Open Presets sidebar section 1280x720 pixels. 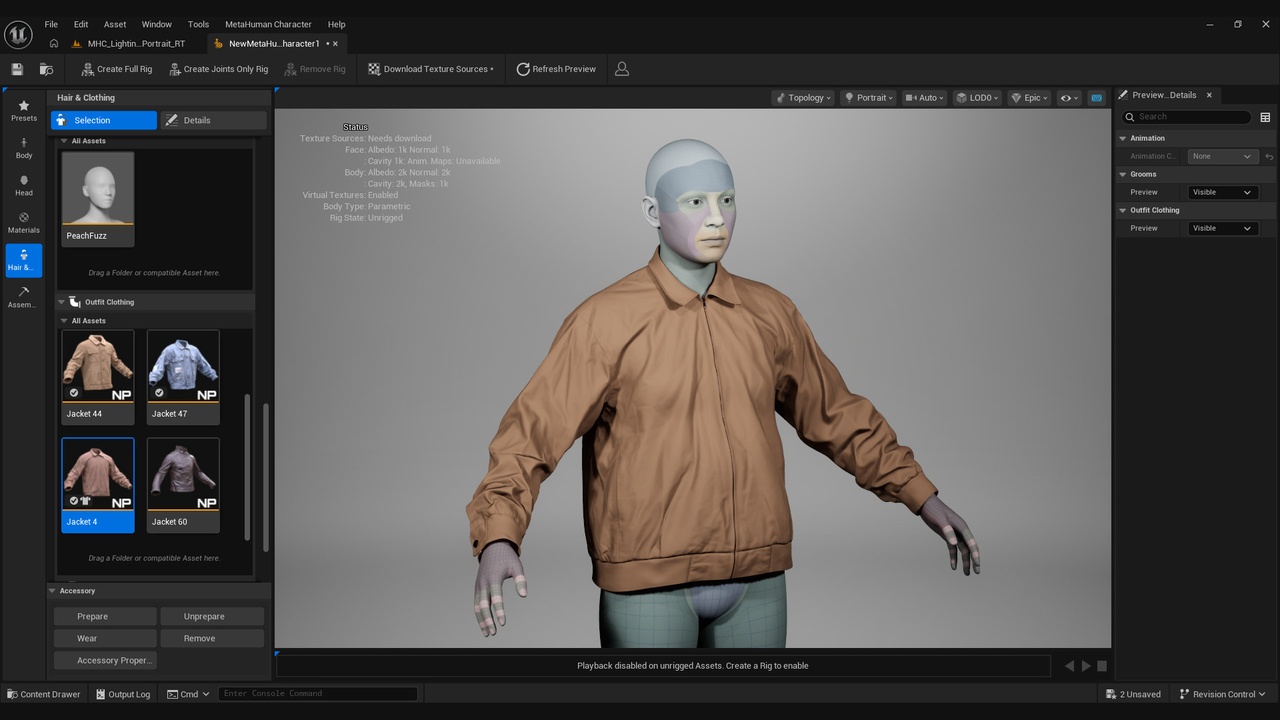click(24, 111)
